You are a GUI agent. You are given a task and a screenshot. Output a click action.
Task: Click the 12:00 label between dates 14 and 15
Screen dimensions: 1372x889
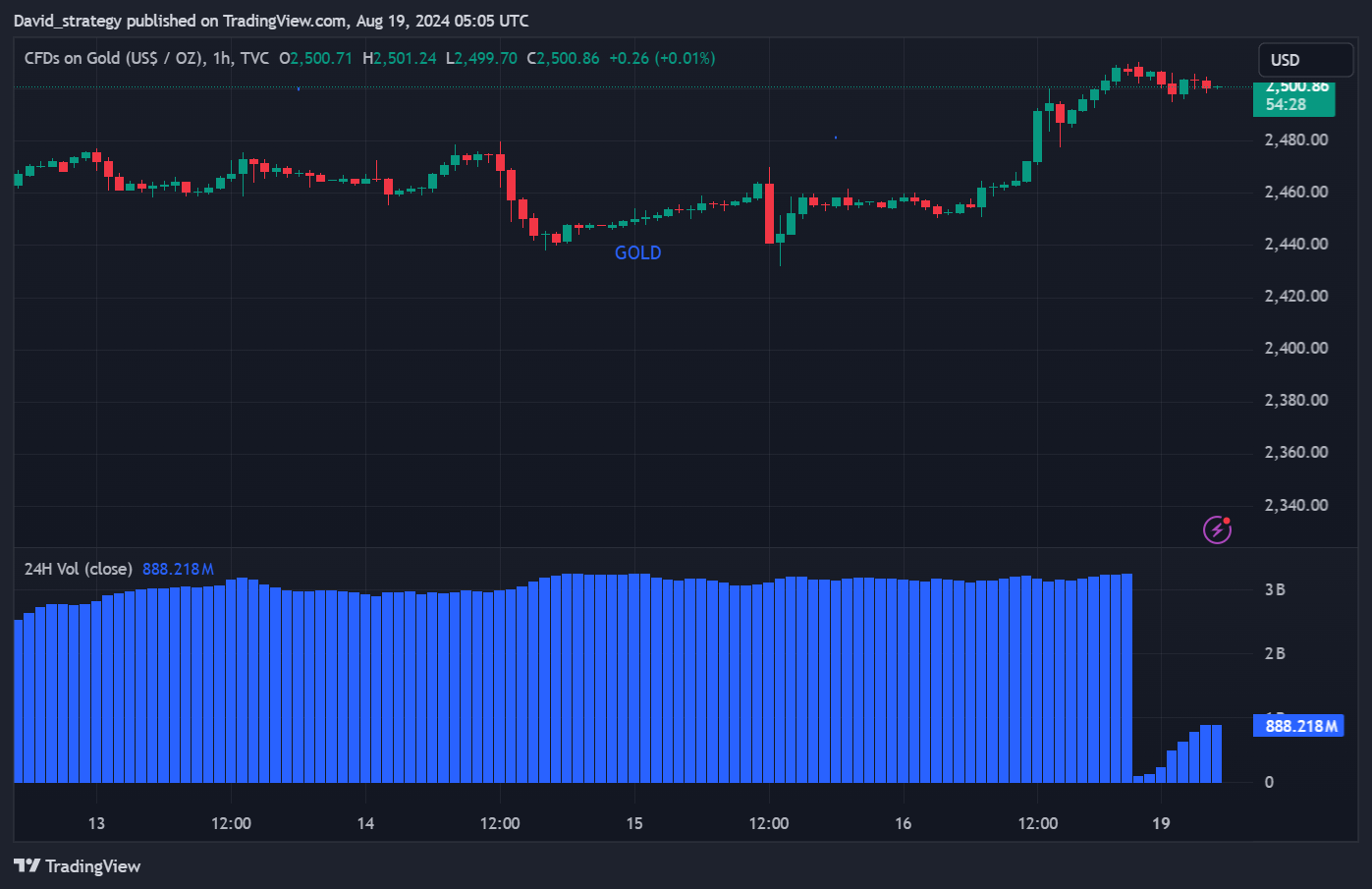click(500, 824)
